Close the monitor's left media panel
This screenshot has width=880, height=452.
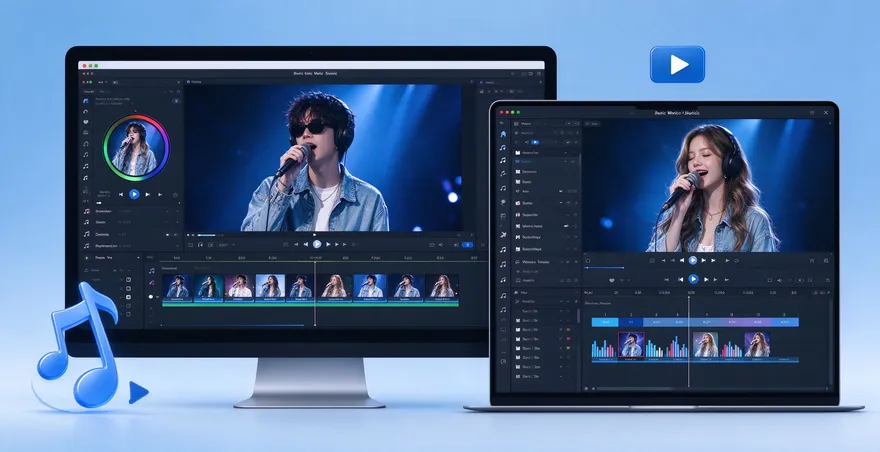[179, 82]
